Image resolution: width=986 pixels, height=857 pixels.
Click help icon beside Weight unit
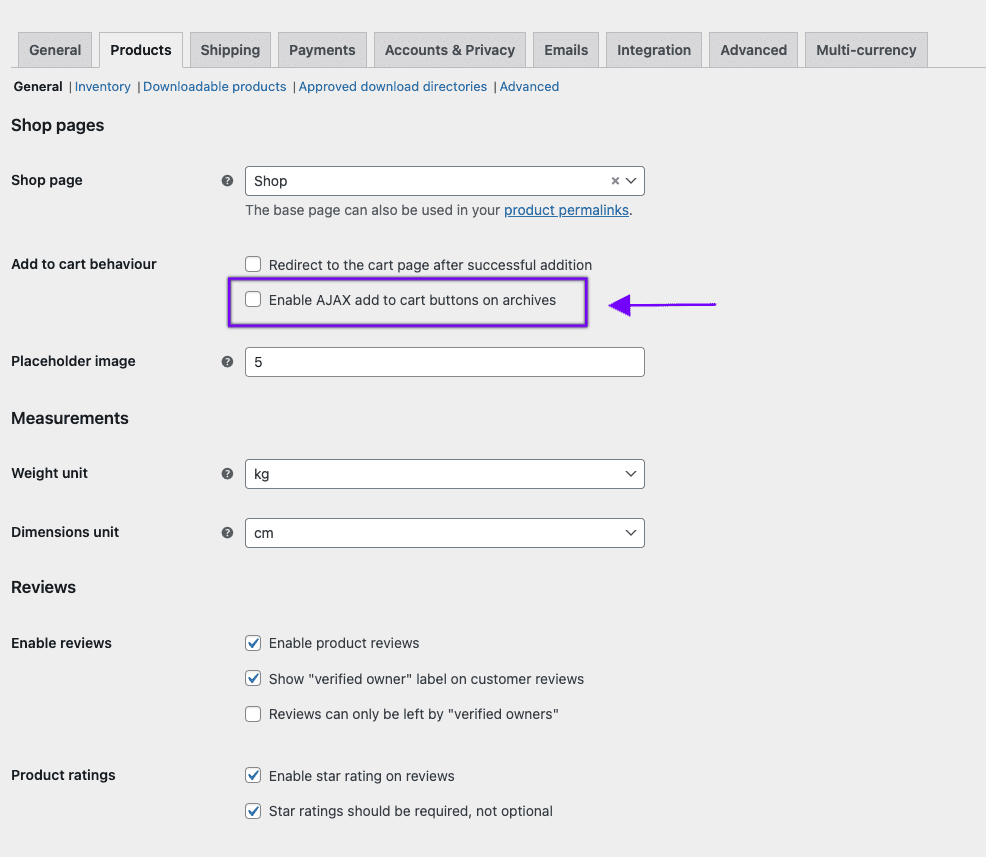[x=227, y=473]
